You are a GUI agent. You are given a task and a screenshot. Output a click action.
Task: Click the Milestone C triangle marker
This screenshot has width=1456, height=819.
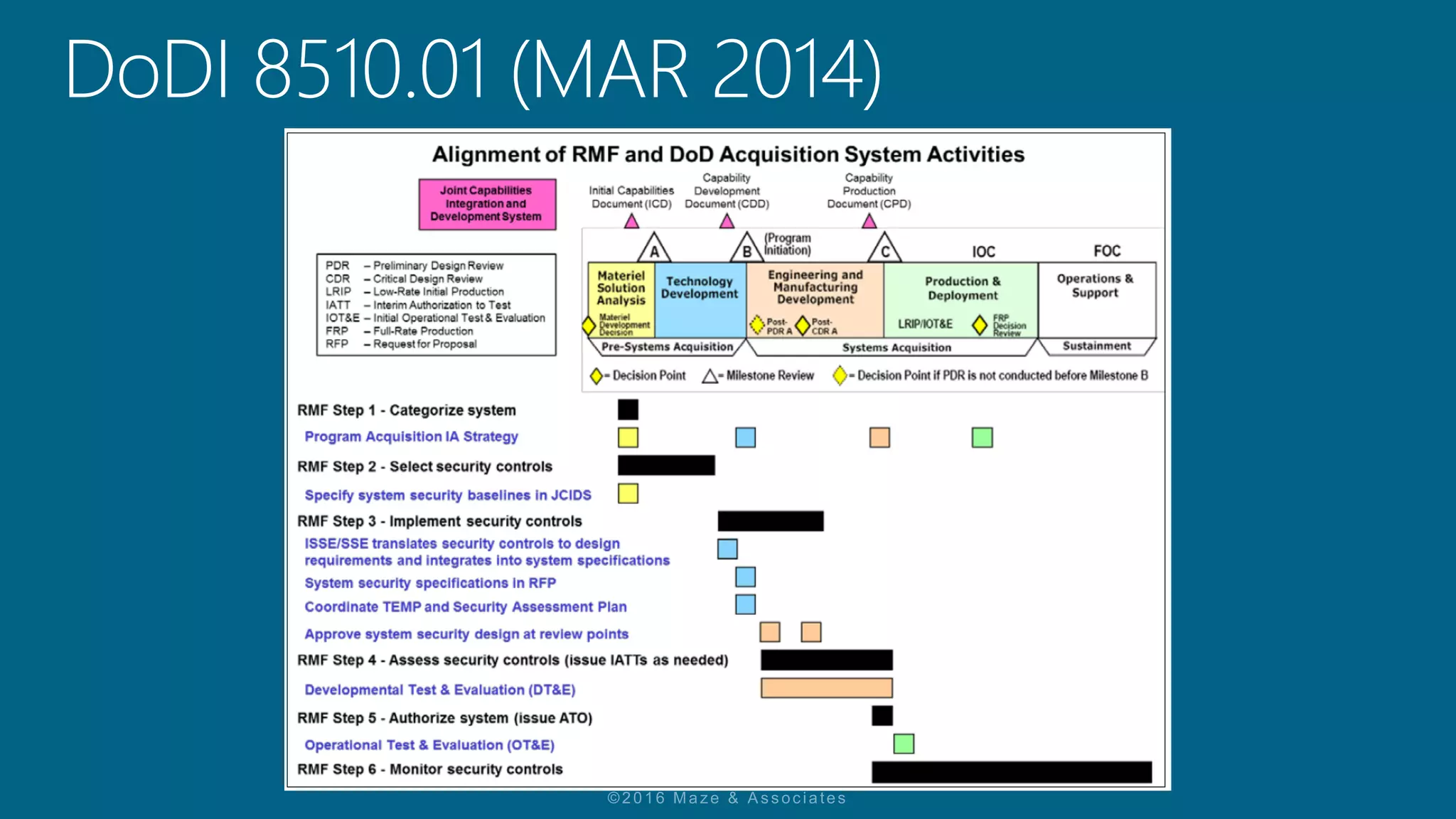tap(884, 249)
